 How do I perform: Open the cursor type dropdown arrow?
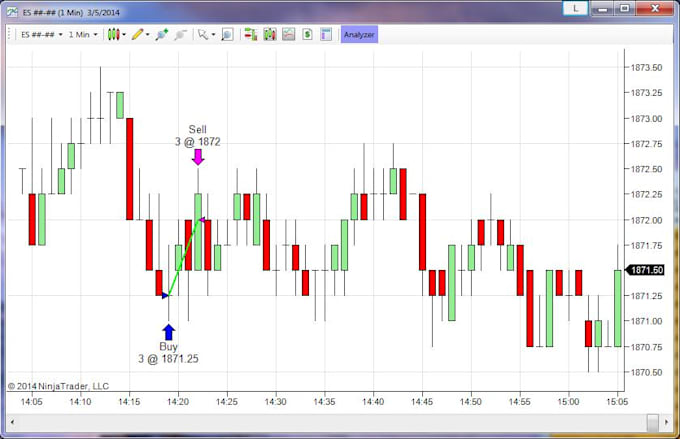tap(213, 35)
